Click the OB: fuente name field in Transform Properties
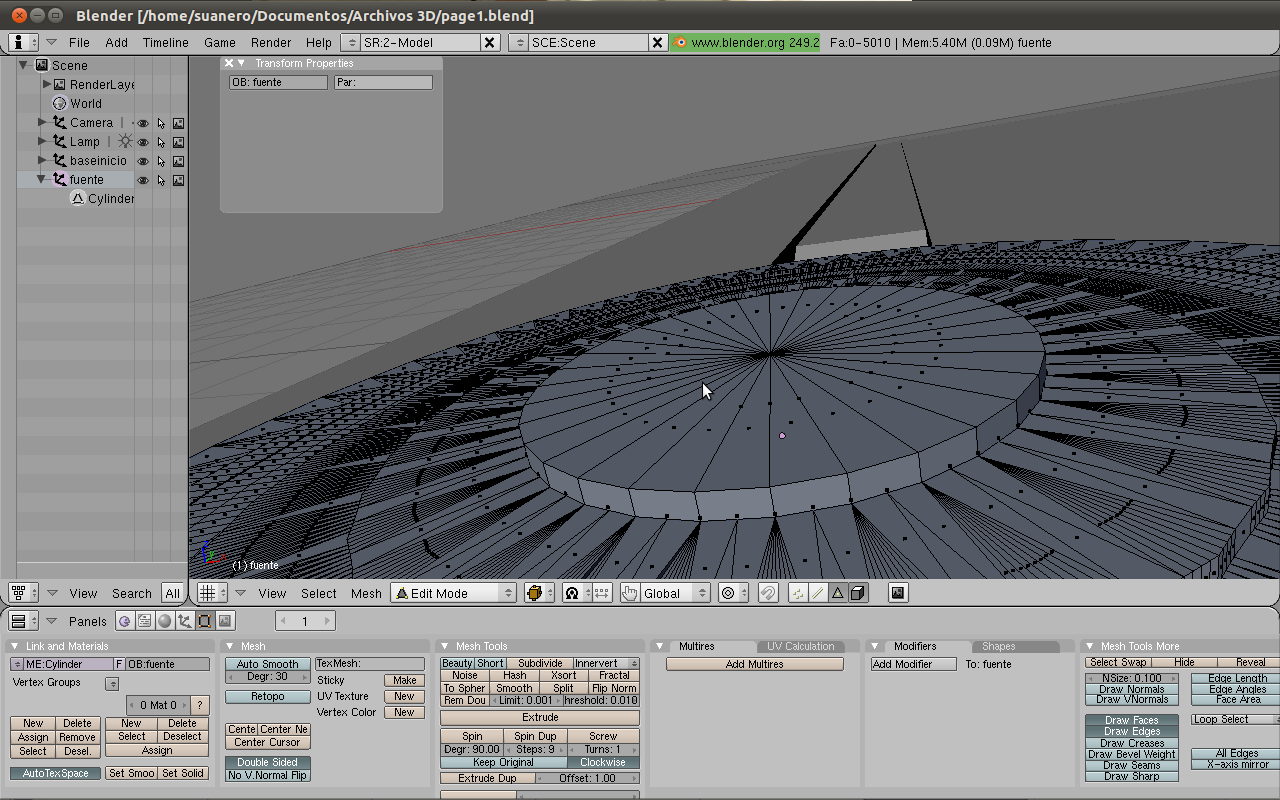The image size is (1280, 800). tap(278, 83)
